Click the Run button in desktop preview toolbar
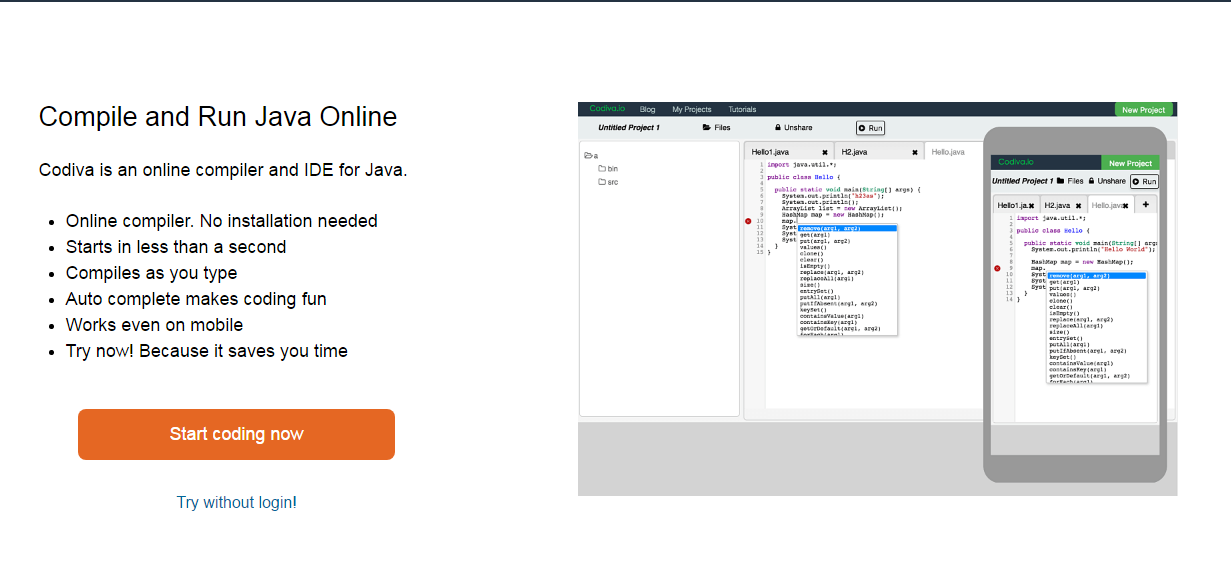This screenshot has width=1231, height=563. [x=870, y=128]
